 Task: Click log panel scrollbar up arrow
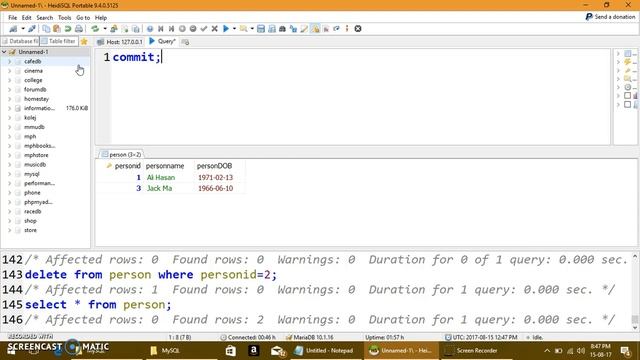click(x=635, y=257)
